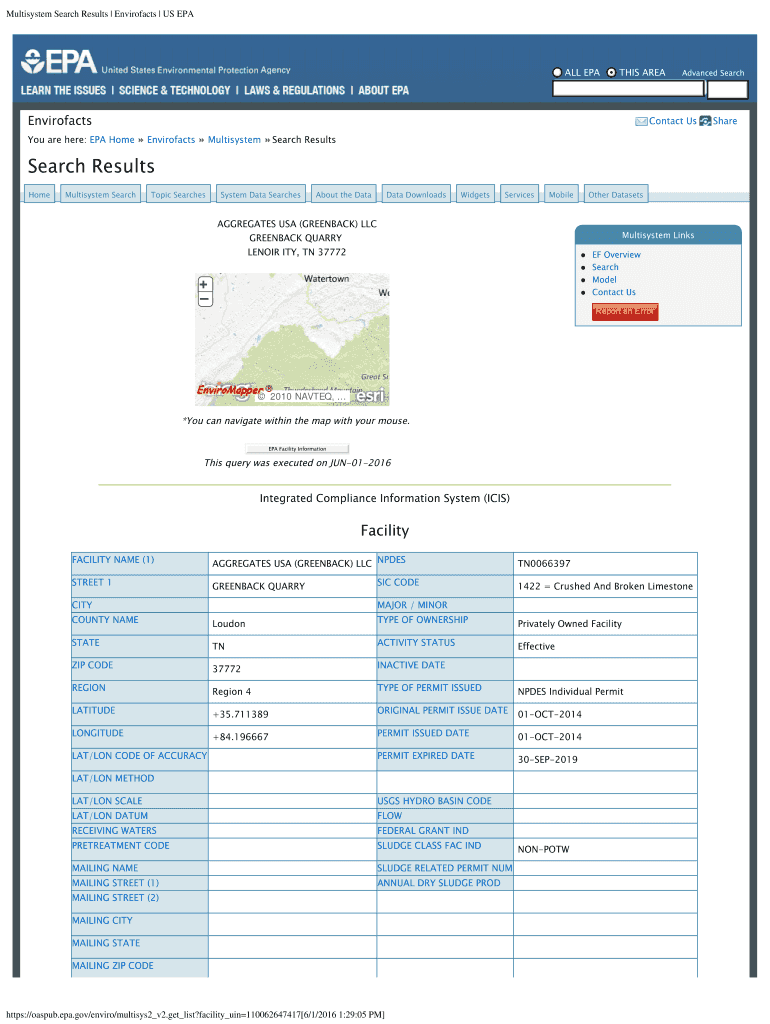Click RECEIVING WATERS label

tap(114, 831)
